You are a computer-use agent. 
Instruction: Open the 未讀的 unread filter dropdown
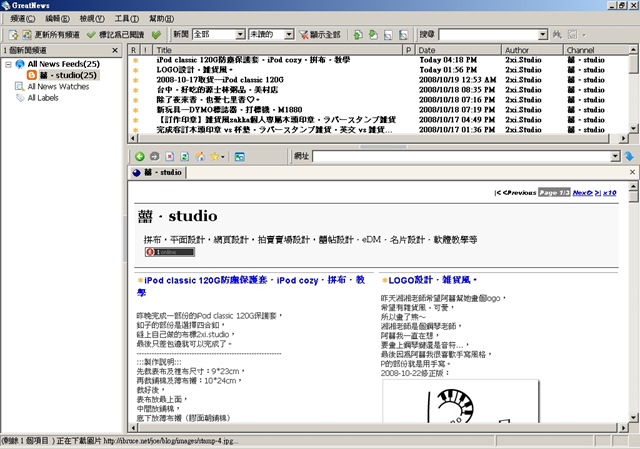point(289,35)
